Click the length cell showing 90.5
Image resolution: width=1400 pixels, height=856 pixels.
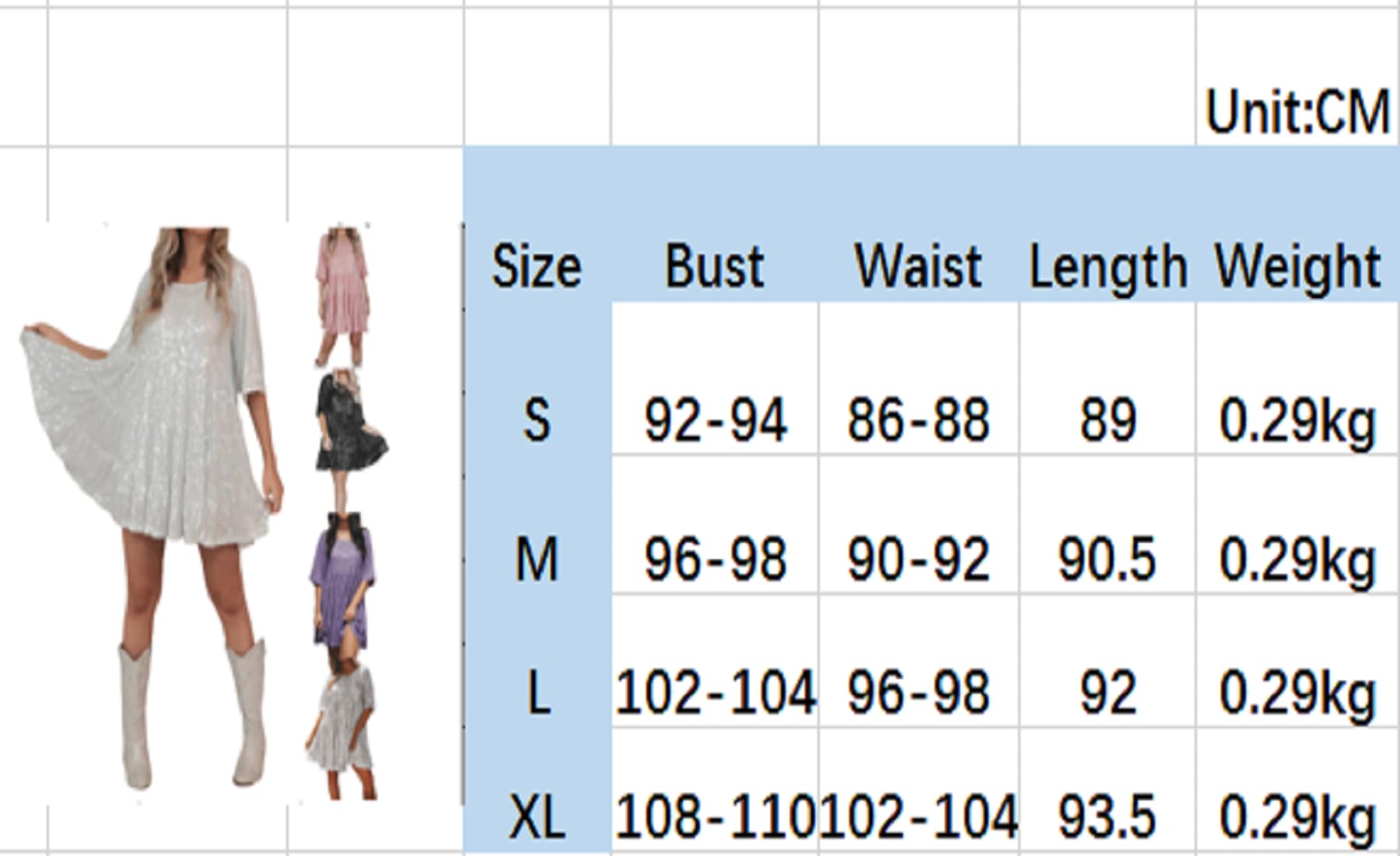[1108, 560]
